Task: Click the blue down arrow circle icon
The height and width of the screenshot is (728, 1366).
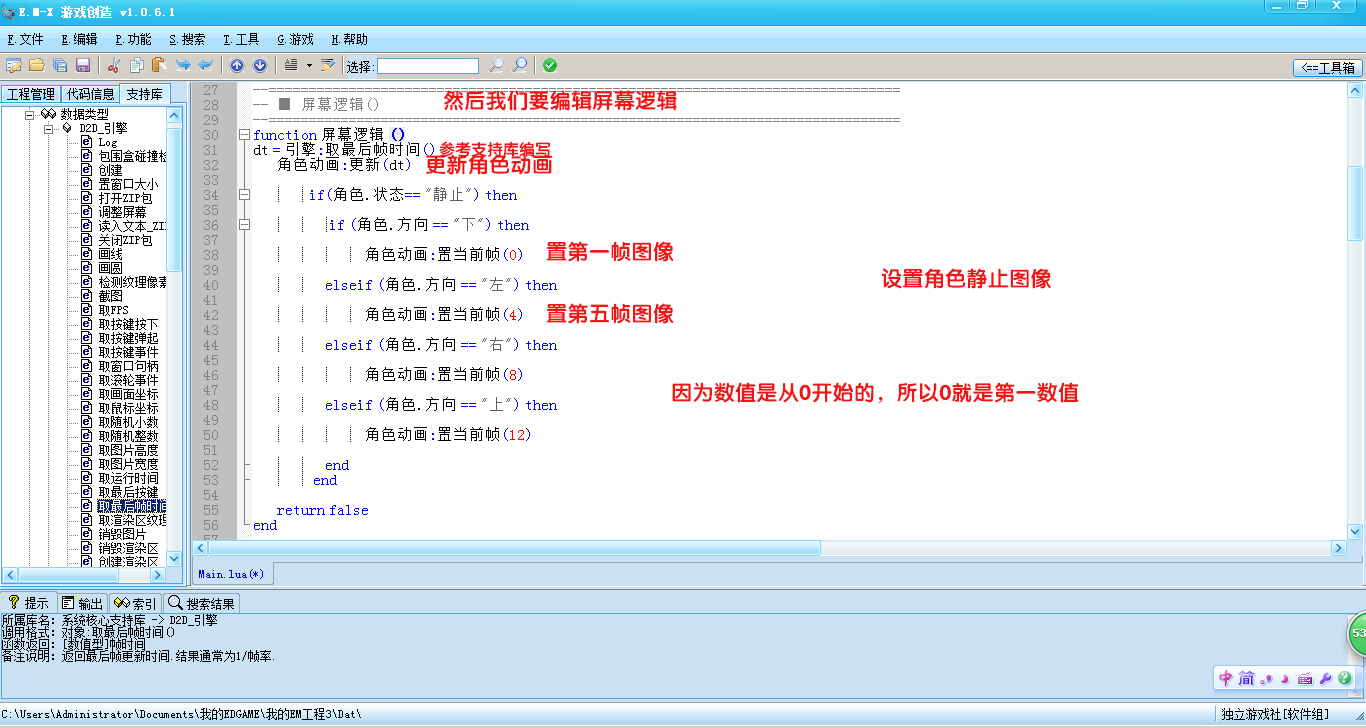Action: tap(260, 66)
